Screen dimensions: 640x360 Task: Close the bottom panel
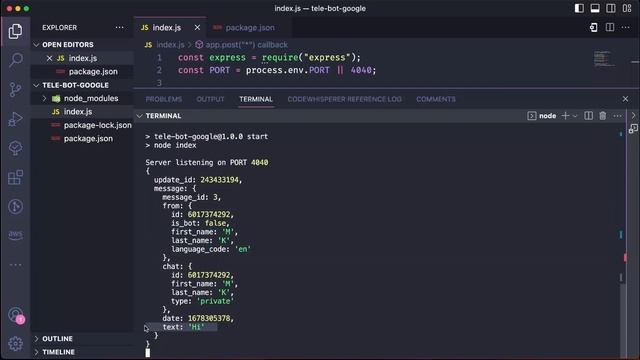[625, 99]
